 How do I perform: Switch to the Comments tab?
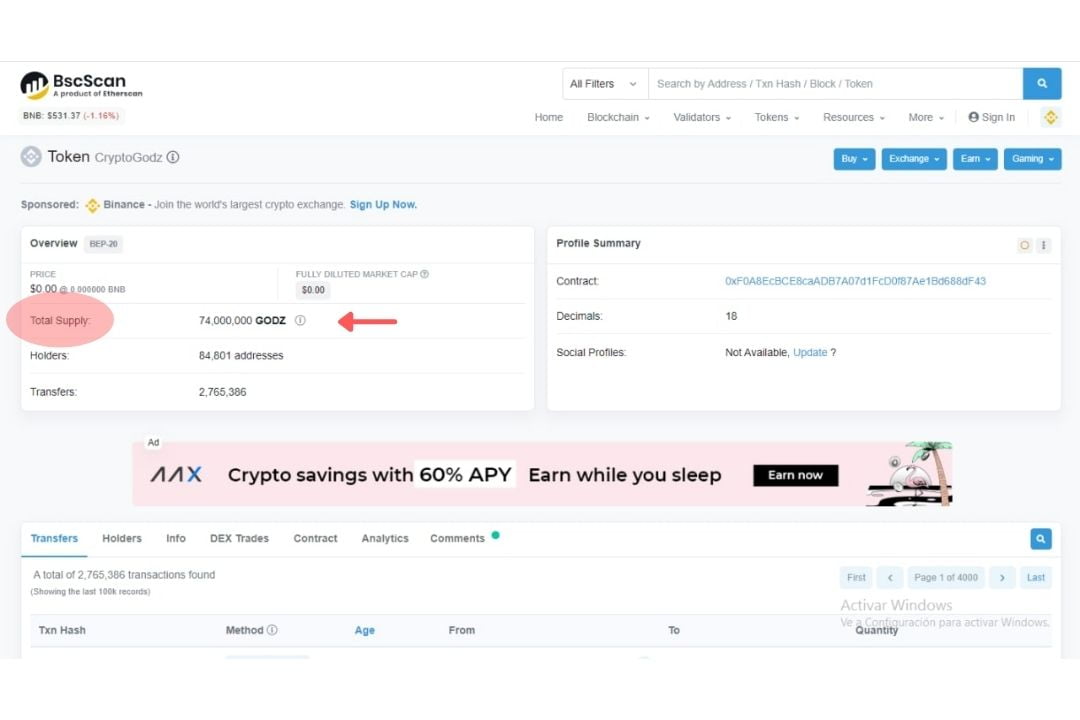[457, 539]
